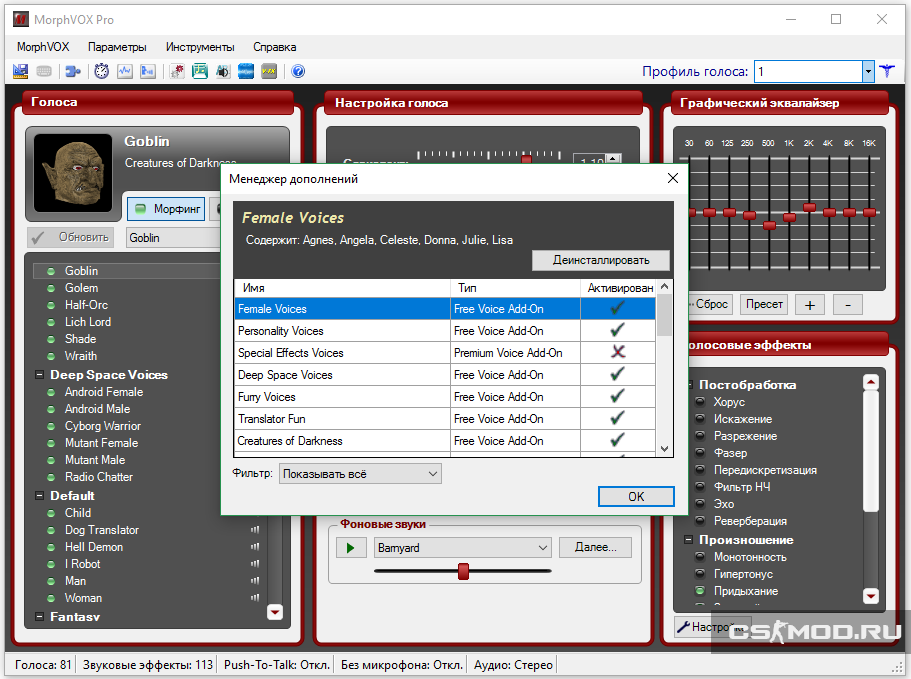The image size is (911, 679).
Task: Open the Фильтр dropdown in the add-on manager
Action: pos(360,474)
